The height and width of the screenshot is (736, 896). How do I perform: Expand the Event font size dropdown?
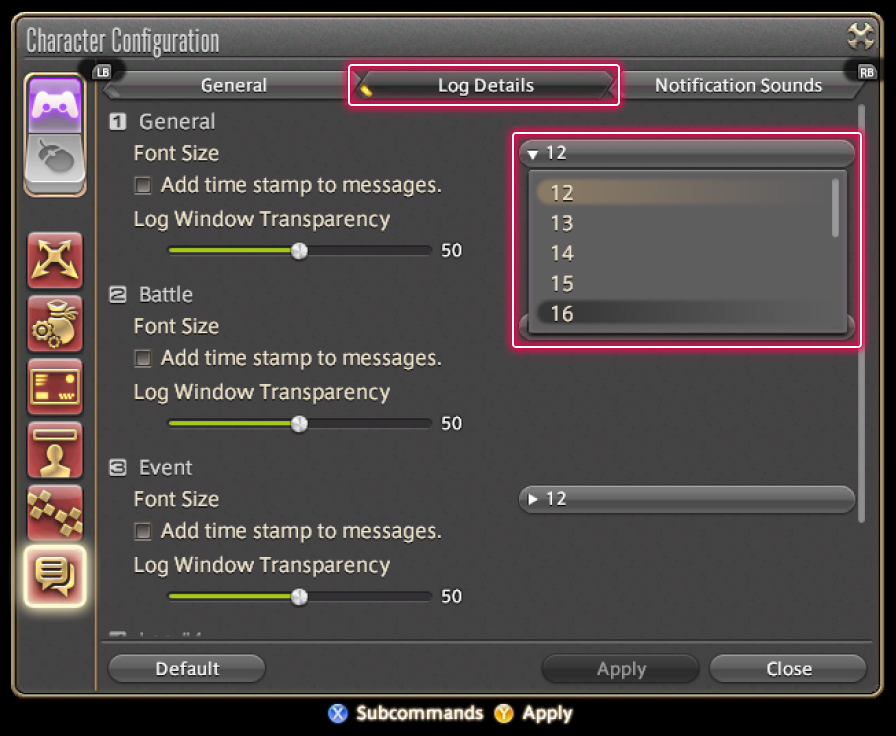point(687,499)
